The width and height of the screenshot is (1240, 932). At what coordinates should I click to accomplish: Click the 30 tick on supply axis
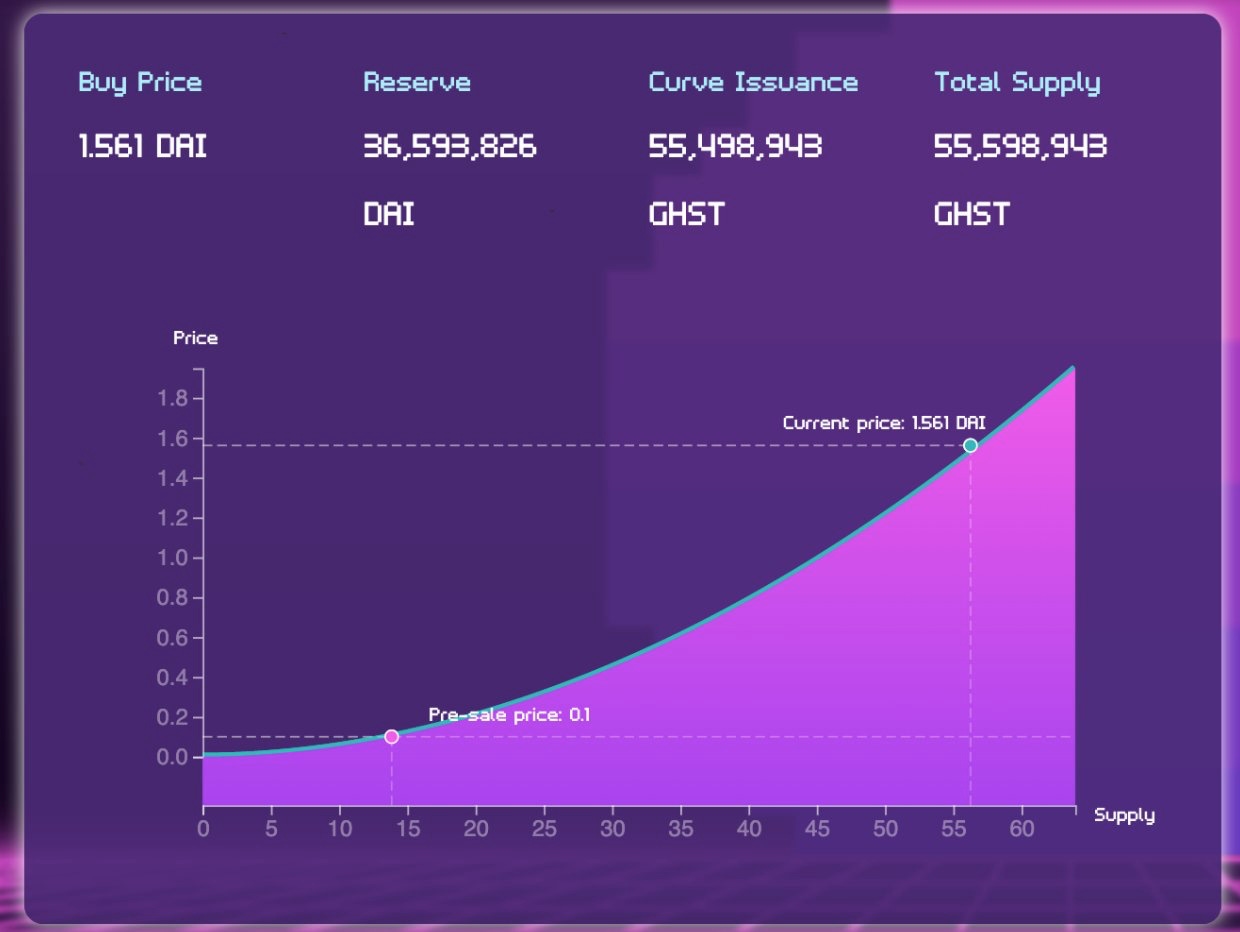[x=612, y=828]
